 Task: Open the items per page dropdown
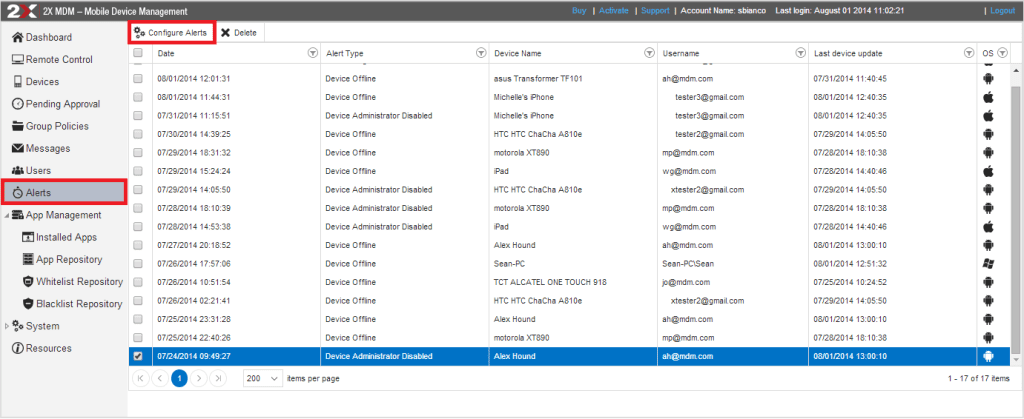click(x=263, y=378)
